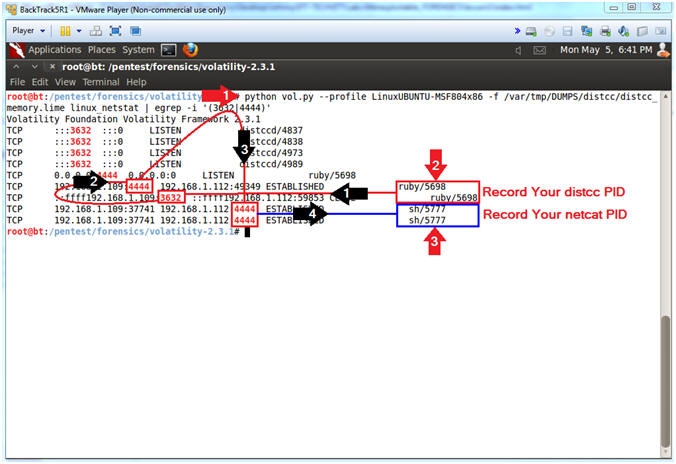
Task: Open the terminal Edit menu
Action: coord(40,82)
